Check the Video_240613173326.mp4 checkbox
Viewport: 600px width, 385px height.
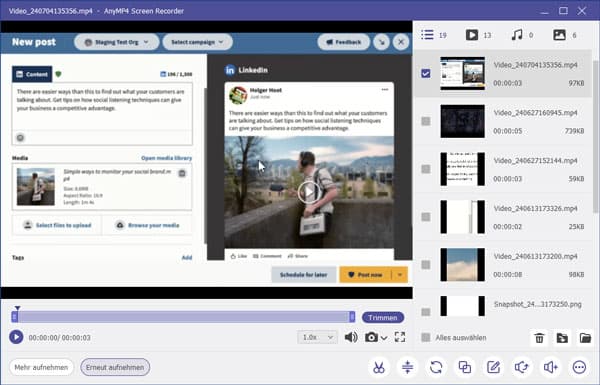(x=426, y=217)
